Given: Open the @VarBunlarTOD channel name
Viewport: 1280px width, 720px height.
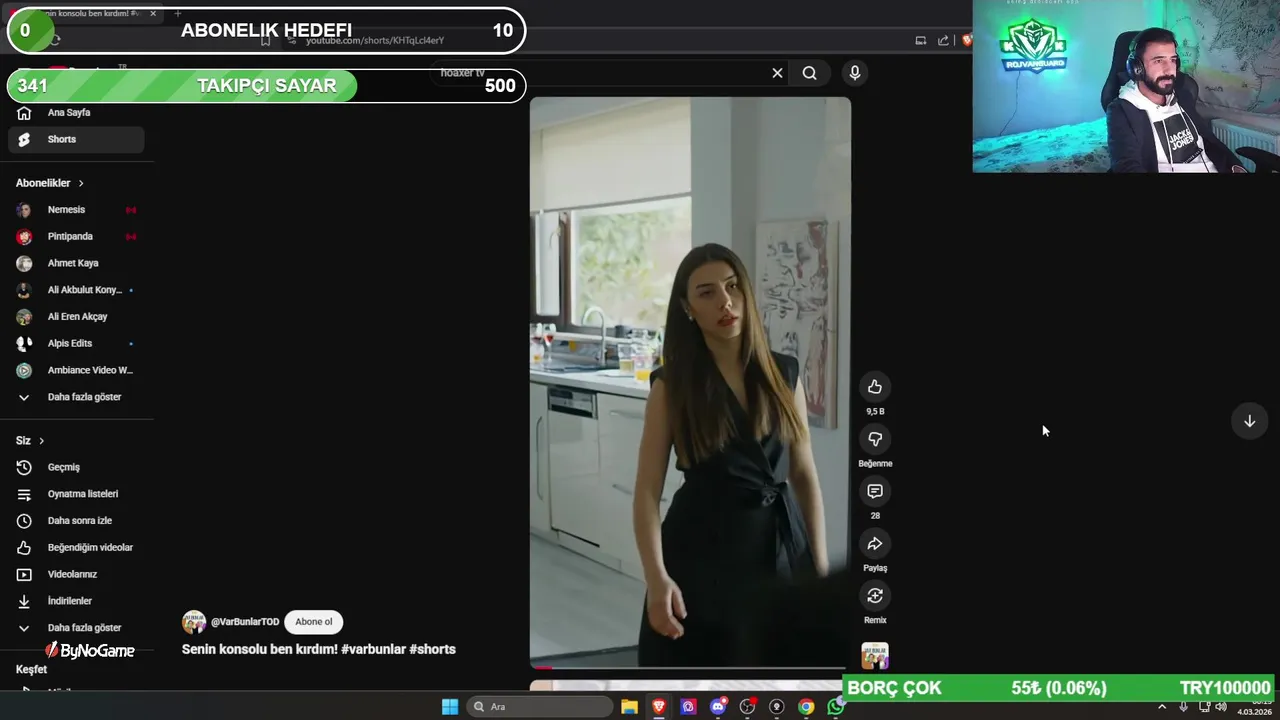Looking at the screenshot, I should (245, 622).
